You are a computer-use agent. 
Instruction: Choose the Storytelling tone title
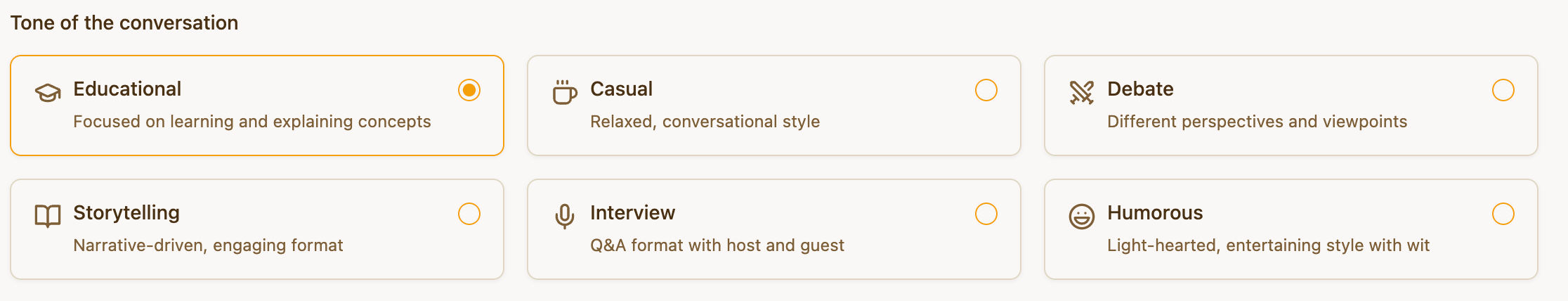click(126, 213)
